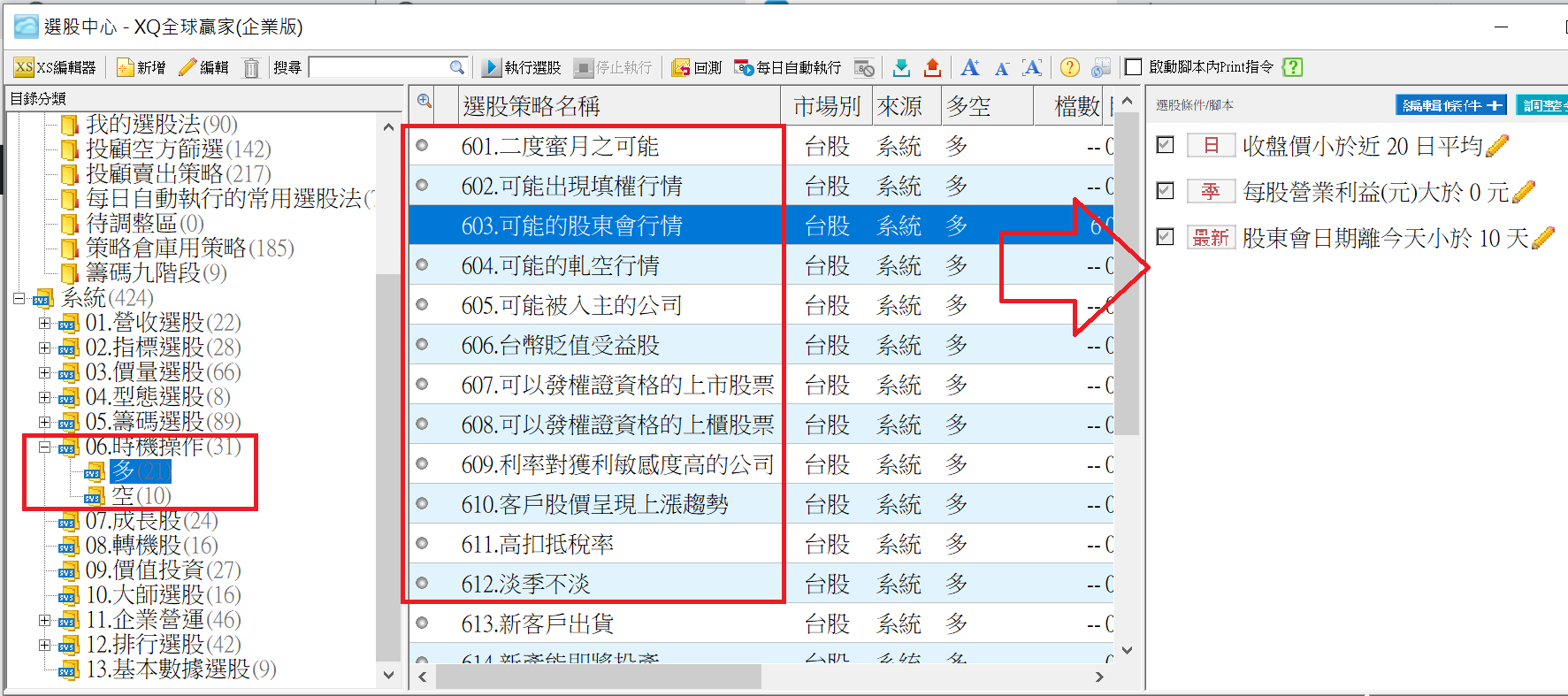The width and height of the screenshot is (1568, 696).
Task: Open the yellow question mark help icon
Action: click(x=1069, y=67)
